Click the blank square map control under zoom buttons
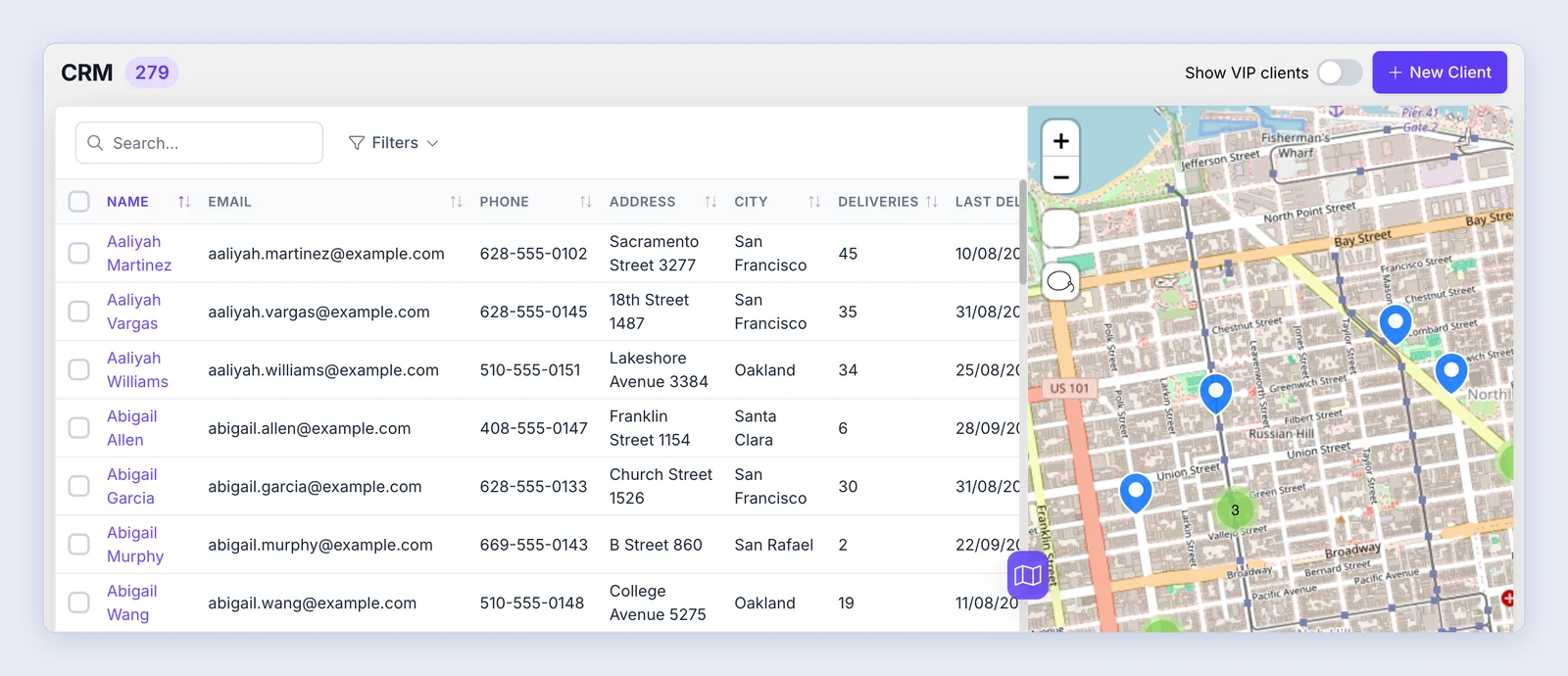The height and width of the screenshot is (676, 1568). [1060, 228]
